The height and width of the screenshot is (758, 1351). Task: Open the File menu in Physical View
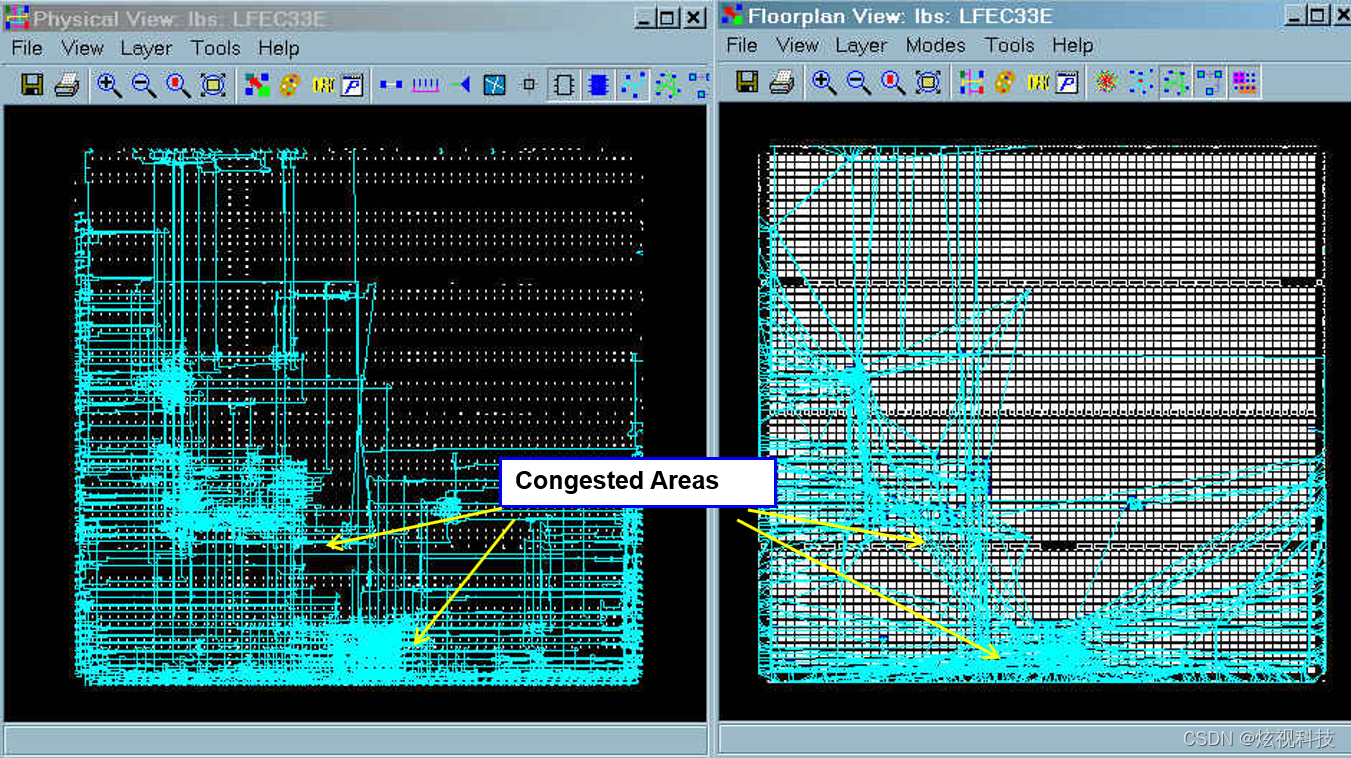pos(27,48)
